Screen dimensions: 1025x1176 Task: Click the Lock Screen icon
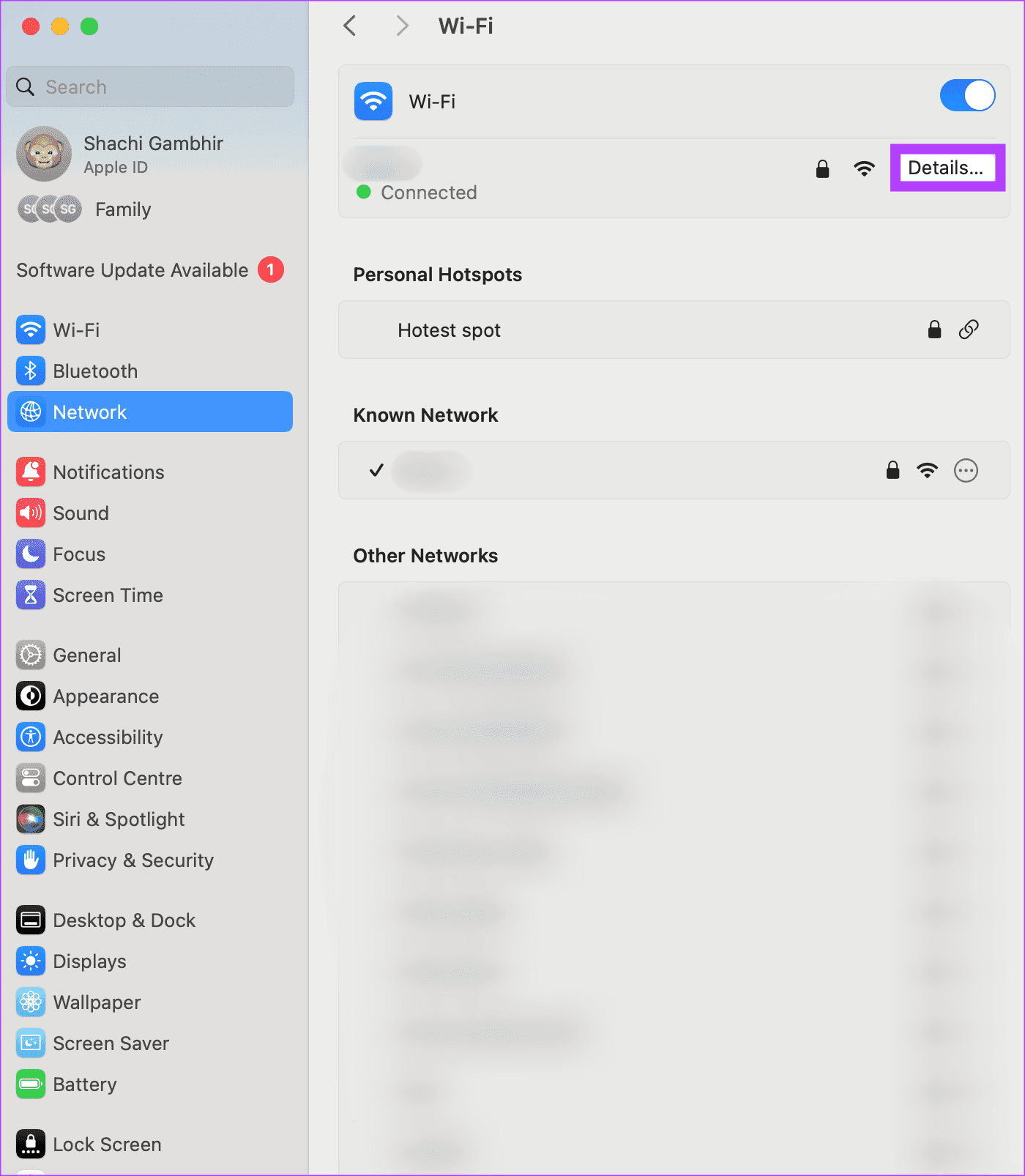pyautogui.click(x=31, y=1145)
